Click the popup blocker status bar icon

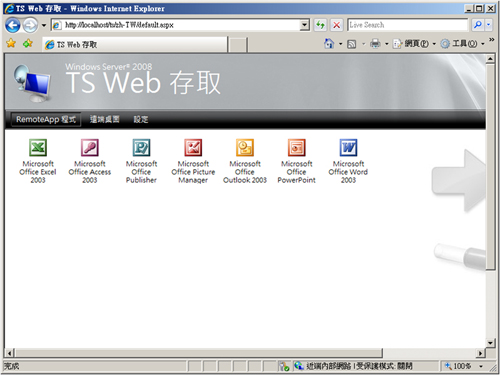point(284,366)
